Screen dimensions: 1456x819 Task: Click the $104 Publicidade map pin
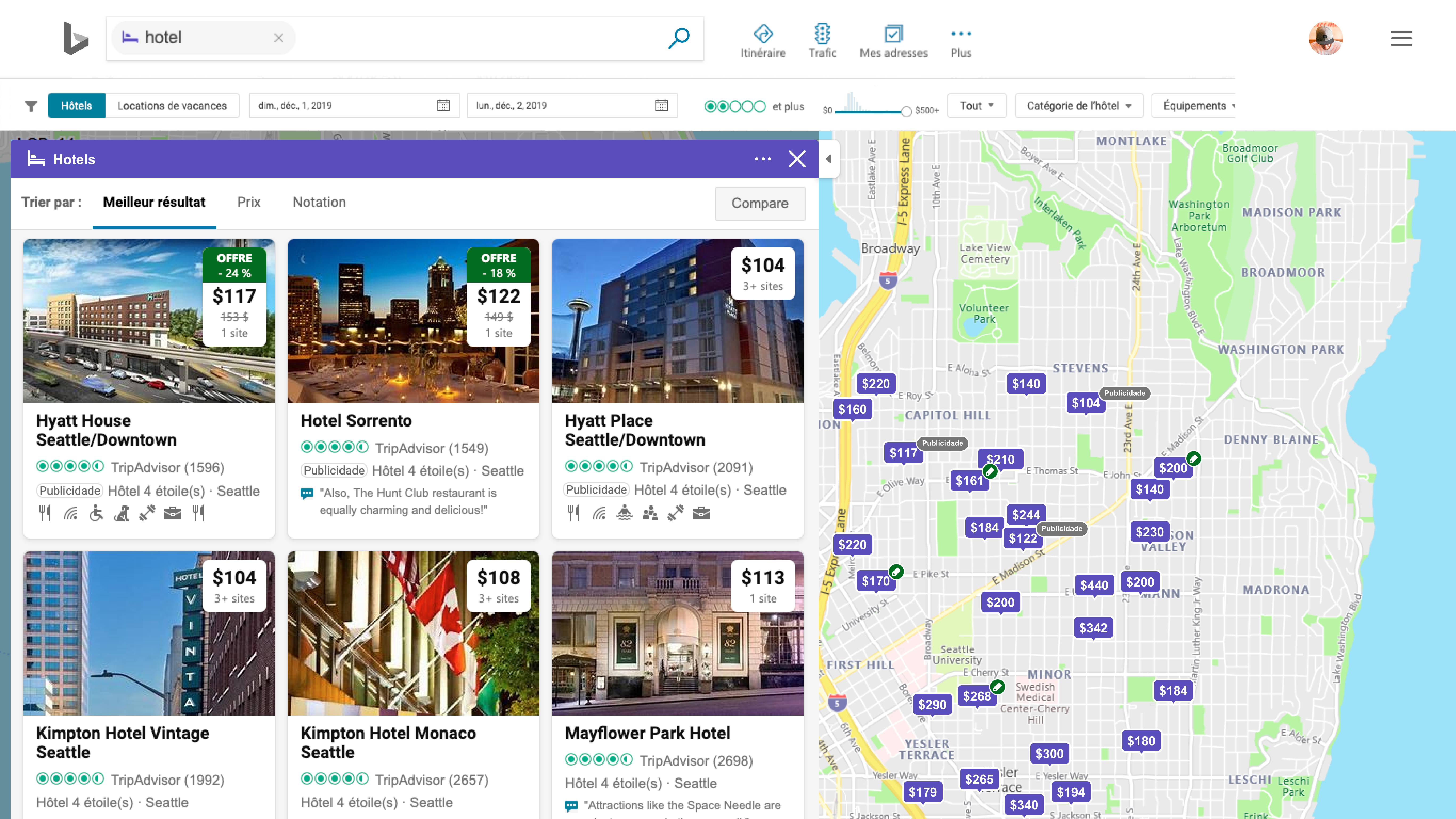[x=1086, y=403]
